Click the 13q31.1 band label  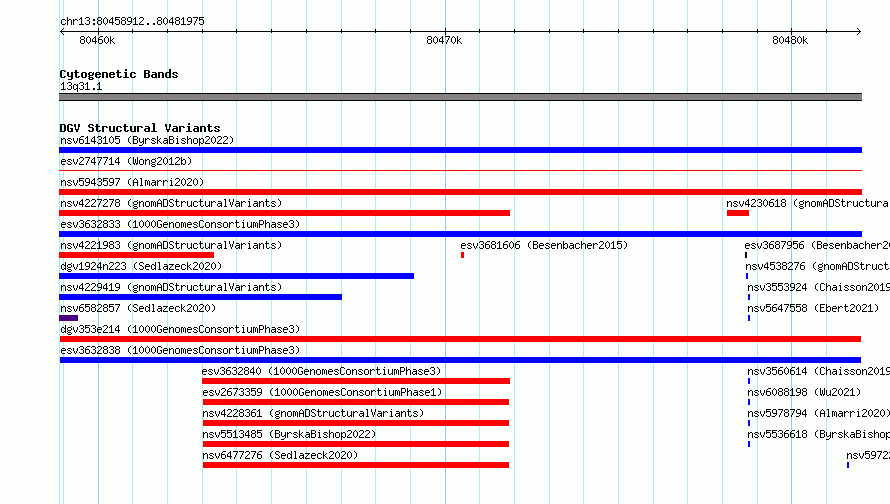click(x=81, y=86)
